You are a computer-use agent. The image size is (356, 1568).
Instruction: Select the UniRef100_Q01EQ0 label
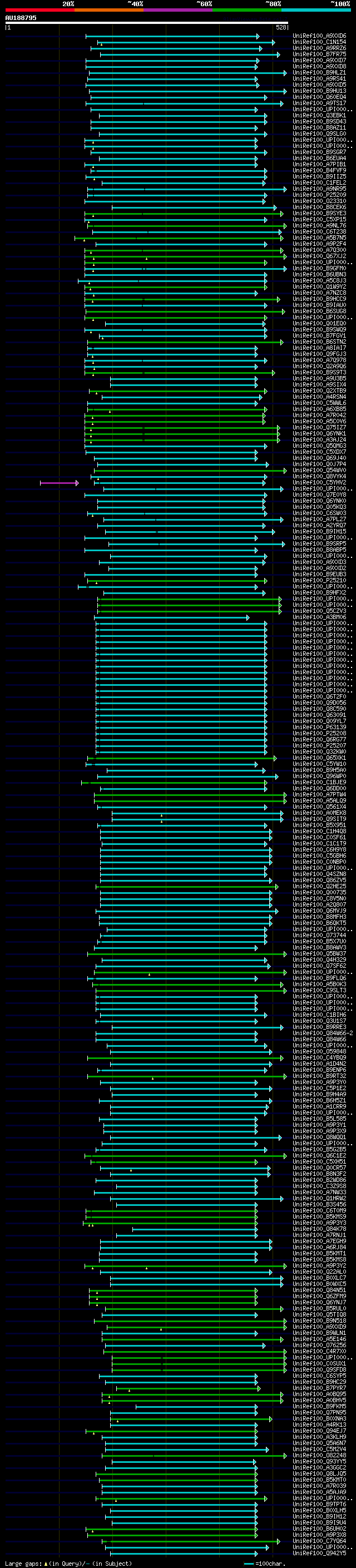[319, 324]
